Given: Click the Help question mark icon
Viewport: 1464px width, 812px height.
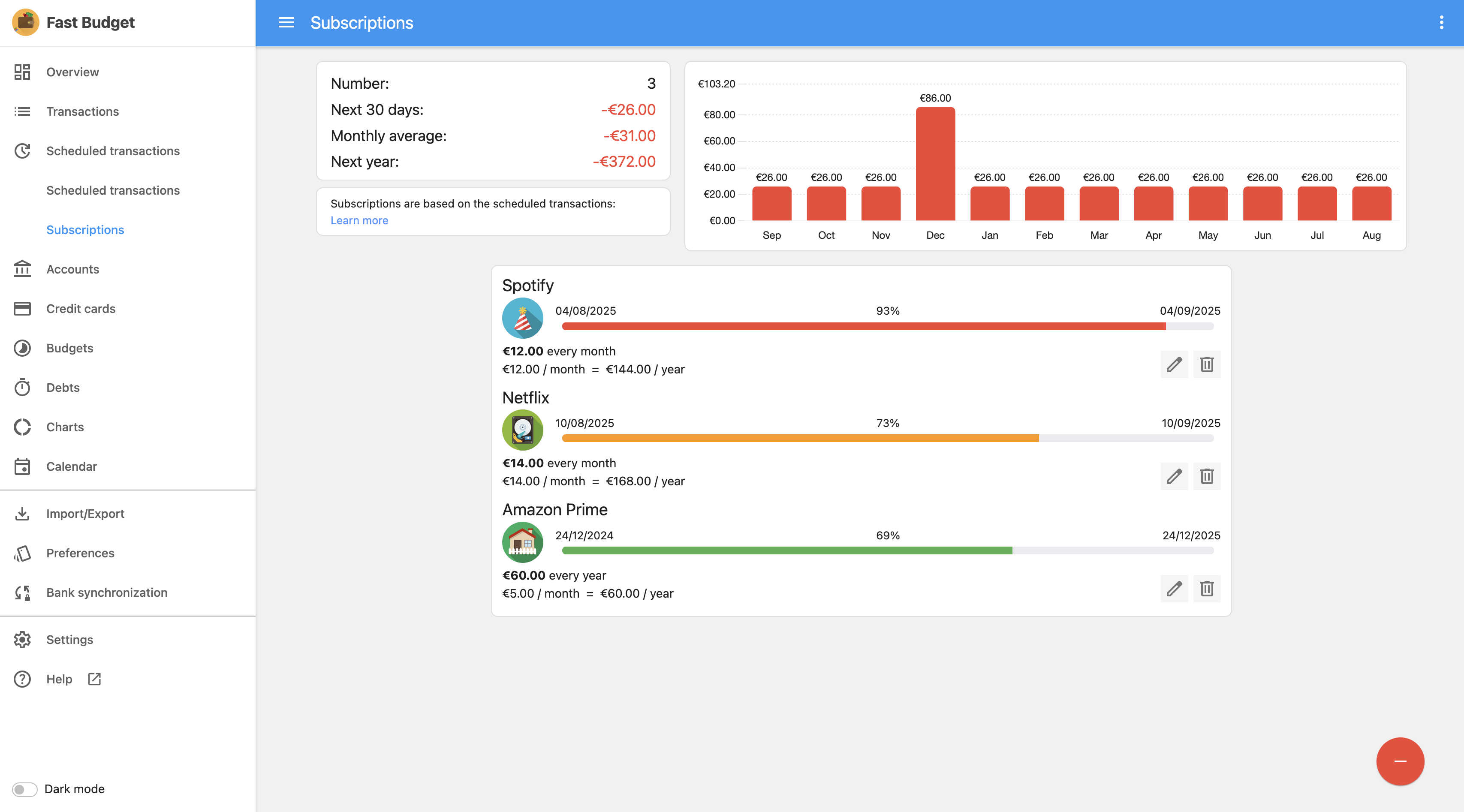Looking at the screenshot, I should [x=22, y=679].
